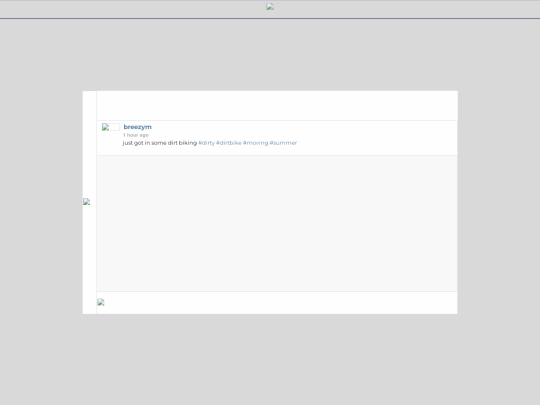Click the broken logo image in top bar
The height and width of the screenshot is (405, 540).
(270, 7)
